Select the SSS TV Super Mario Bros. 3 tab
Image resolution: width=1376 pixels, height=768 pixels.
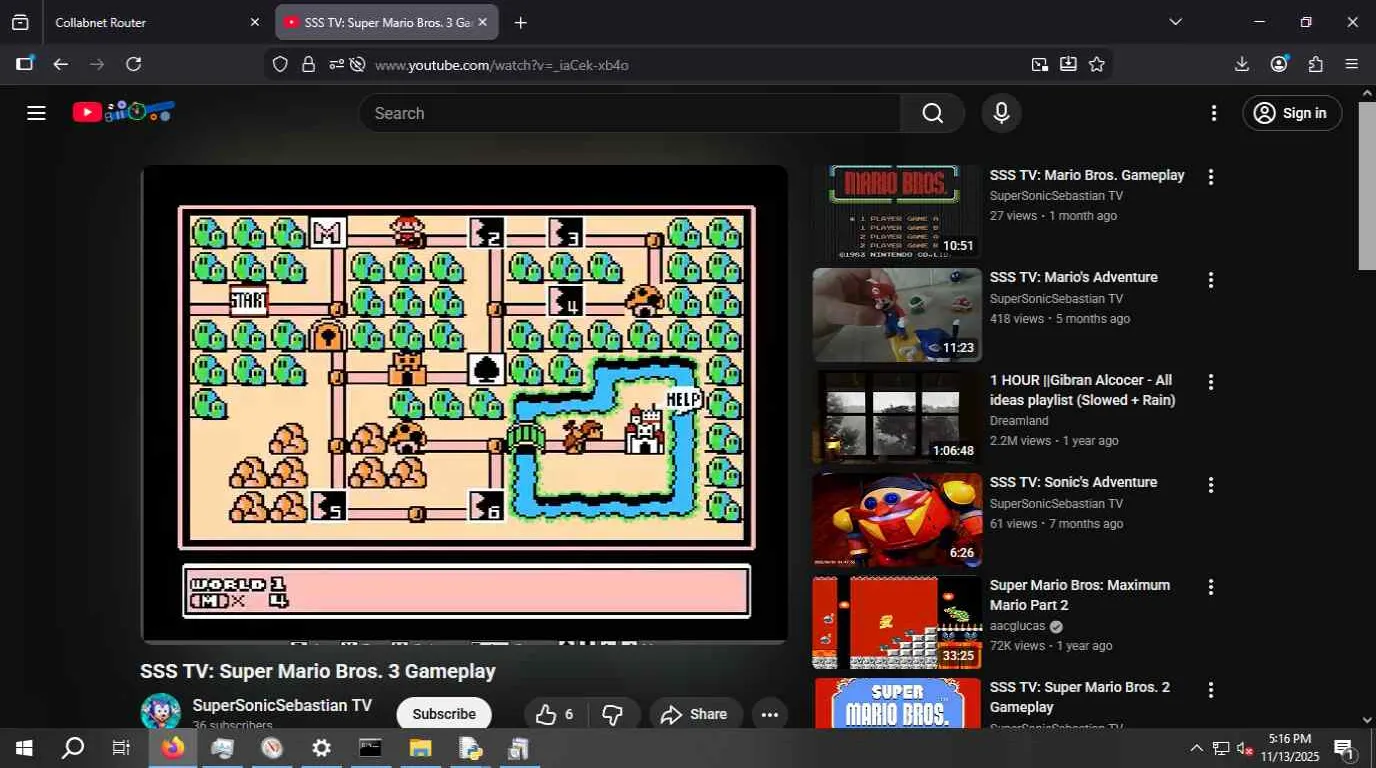[x=387, y=22]
